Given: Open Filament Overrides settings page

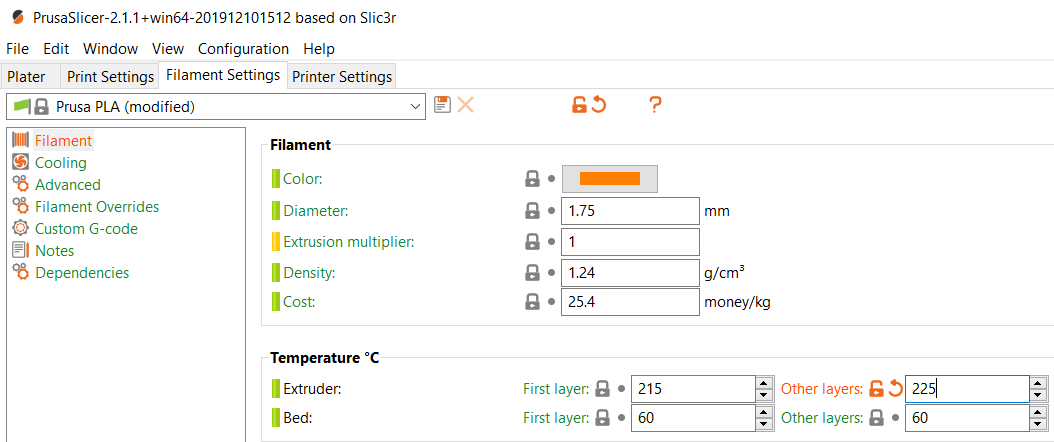Looking at the screenshot, I should coord(97,206).
